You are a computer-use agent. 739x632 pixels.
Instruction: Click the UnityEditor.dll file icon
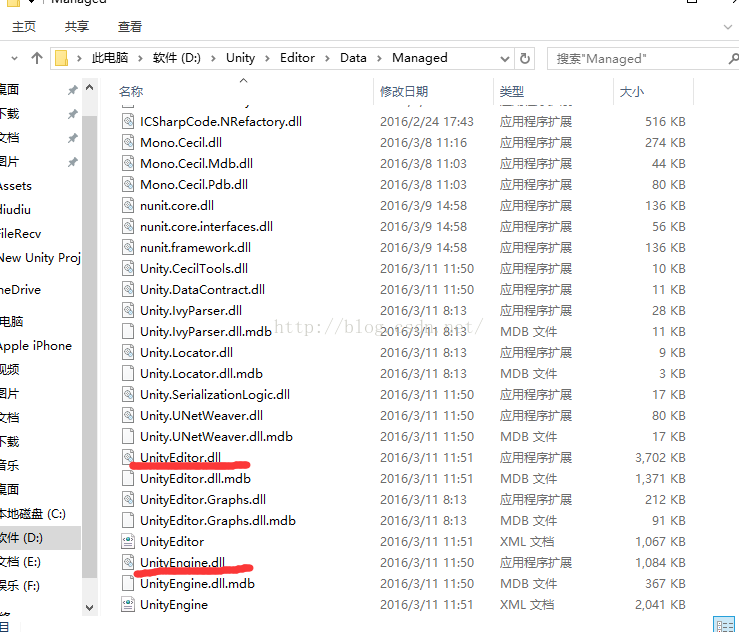click(128, 458)
